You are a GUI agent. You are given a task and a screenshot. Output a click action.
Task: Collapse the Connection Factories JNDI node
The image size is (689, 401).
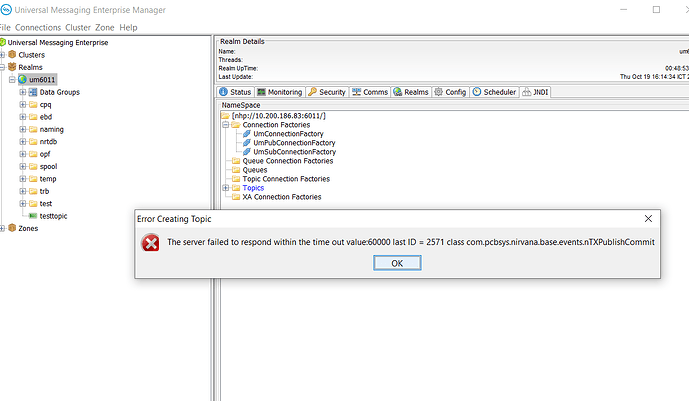click(225, 125)
